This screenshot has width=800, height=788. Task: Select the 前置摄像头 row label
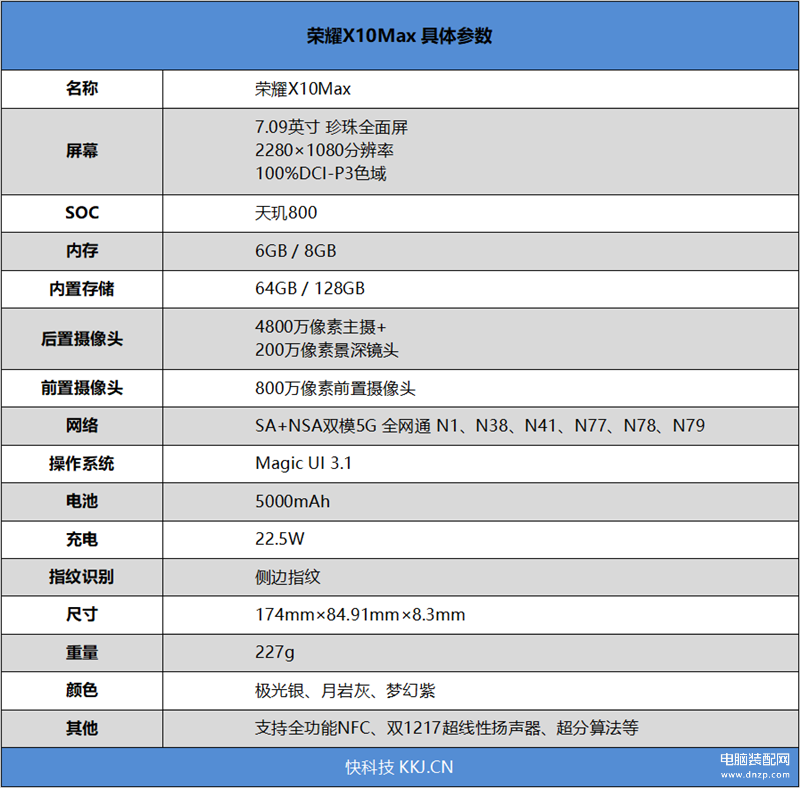(x=82, y=388)
